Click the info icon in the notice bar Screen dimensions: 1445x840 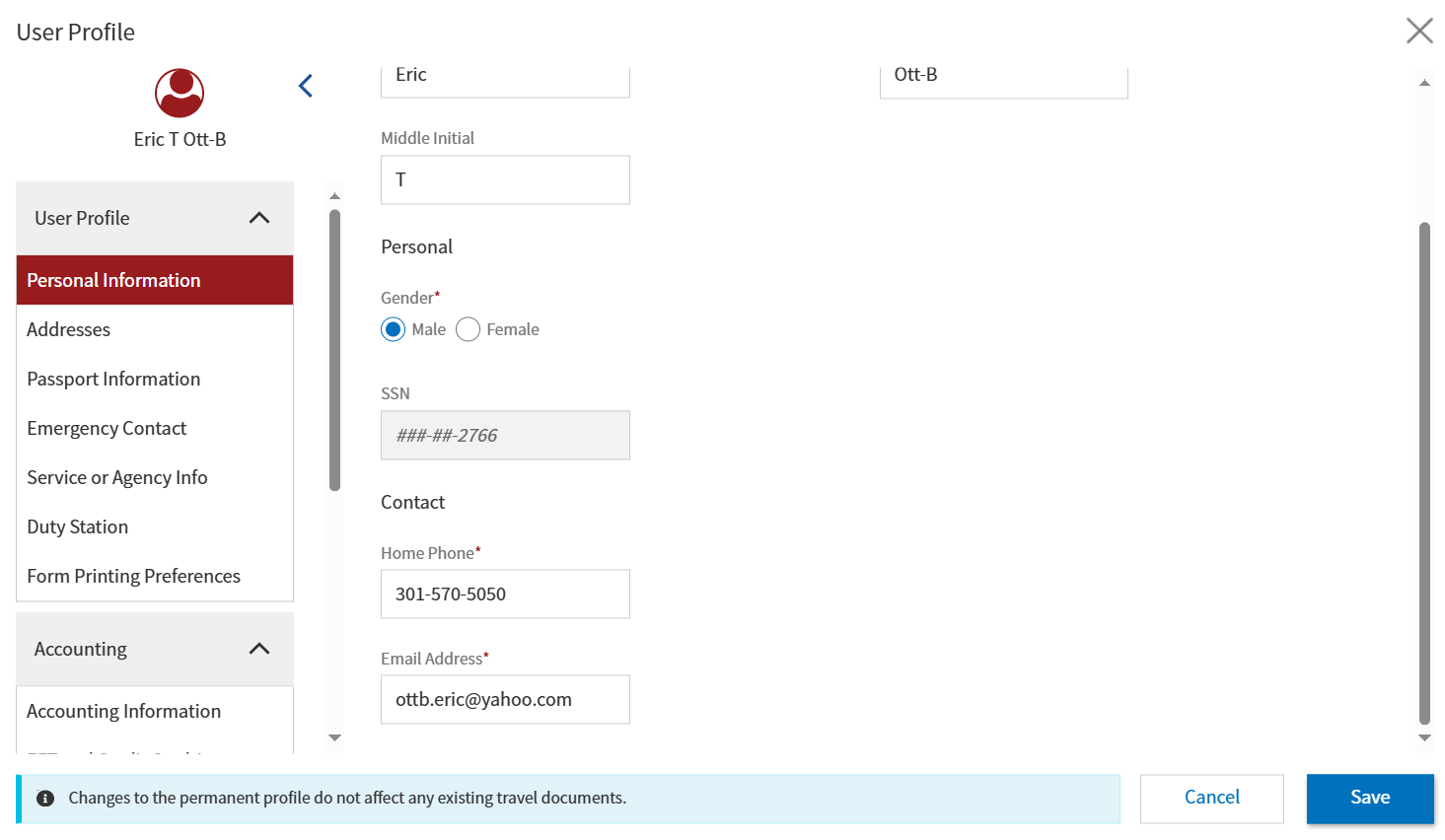pyautogui.click(x=45, y=799)
